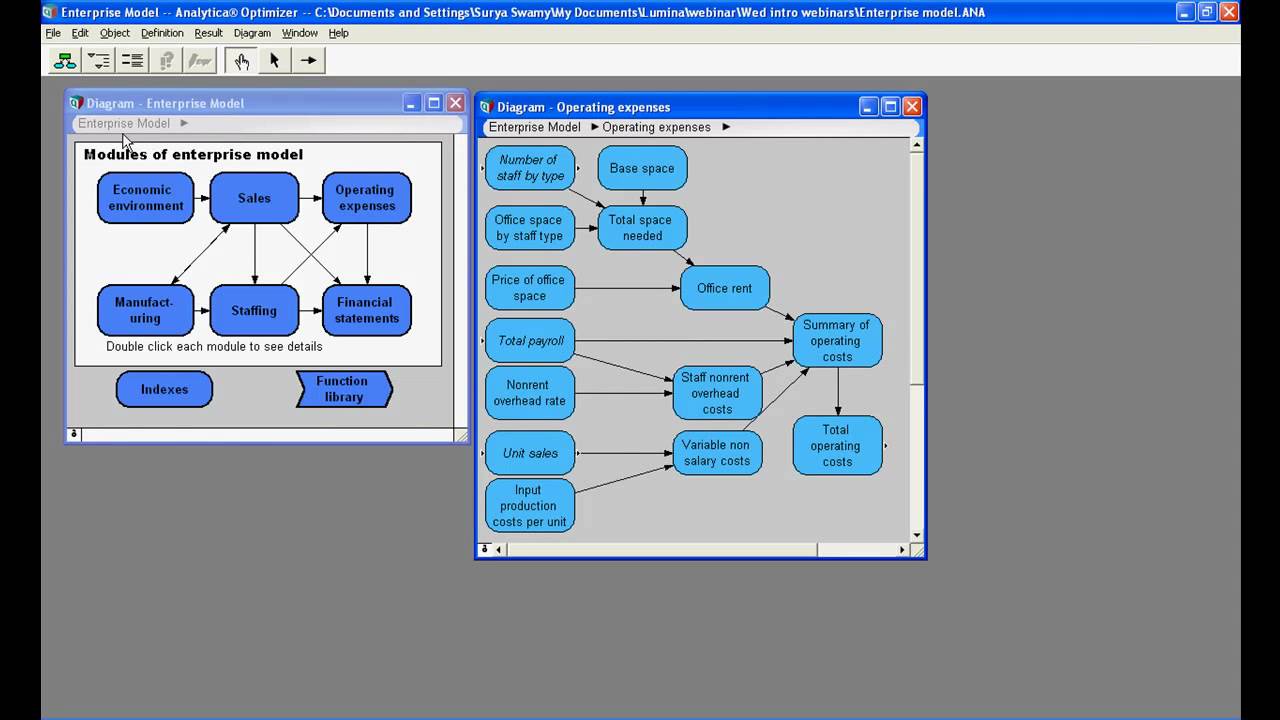The height and width of the screenshot is (720, 1280).
Task: Expand arrow after grayed Enterprise Model breadcrumb
Action: pos(184,123)
